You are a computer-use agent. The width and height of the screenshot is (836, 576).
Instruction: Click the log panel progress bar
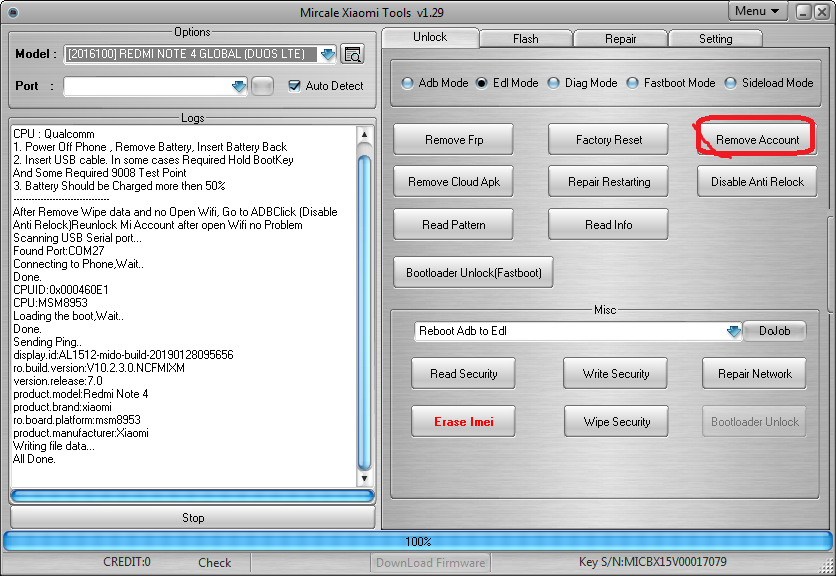192,496
